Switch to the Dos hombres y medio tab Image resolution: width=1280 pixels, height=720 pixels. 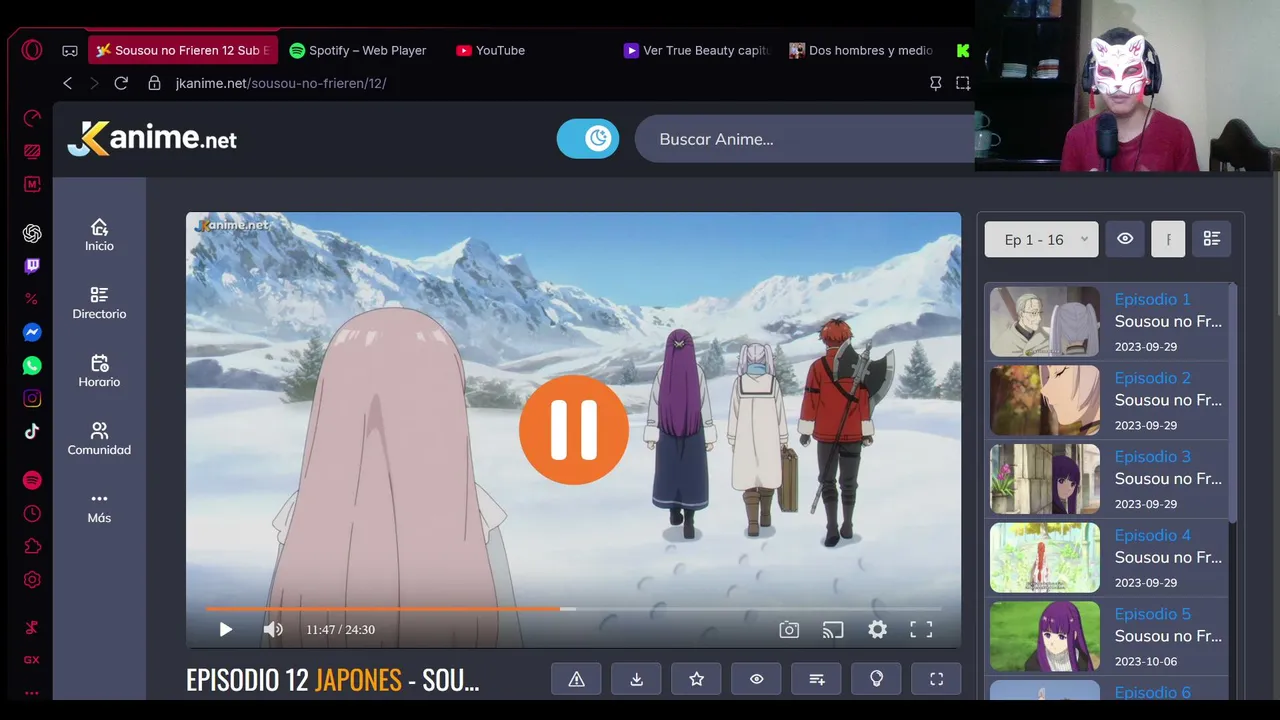[x=861, y=50]
